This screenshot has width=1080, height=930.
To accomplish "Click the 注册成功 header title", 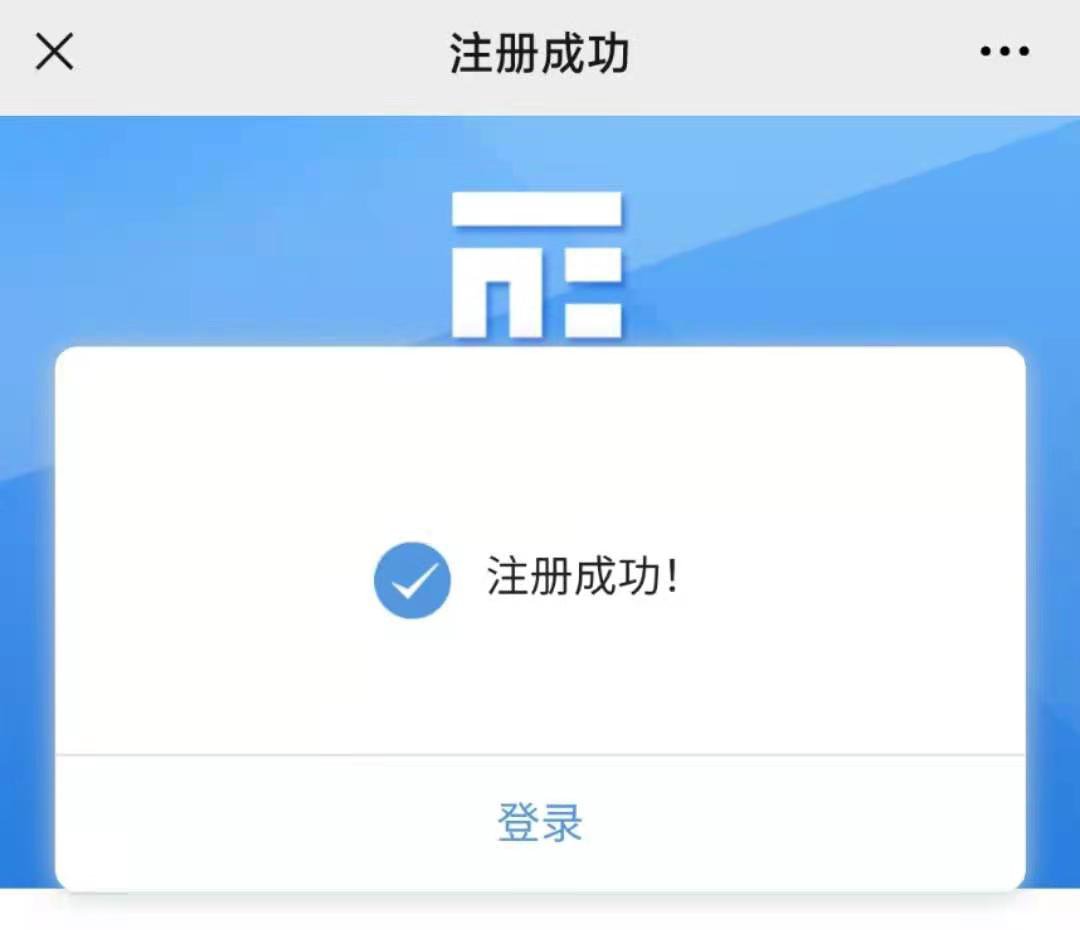I will pyautogui.click(x=539, y=54).
